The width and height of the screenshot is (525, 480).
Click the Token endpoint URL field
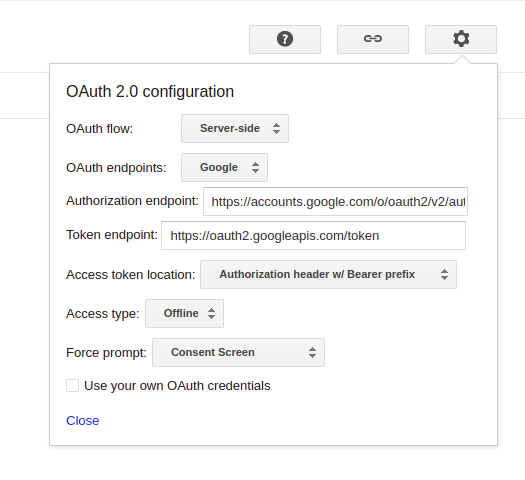click(313, 235)
